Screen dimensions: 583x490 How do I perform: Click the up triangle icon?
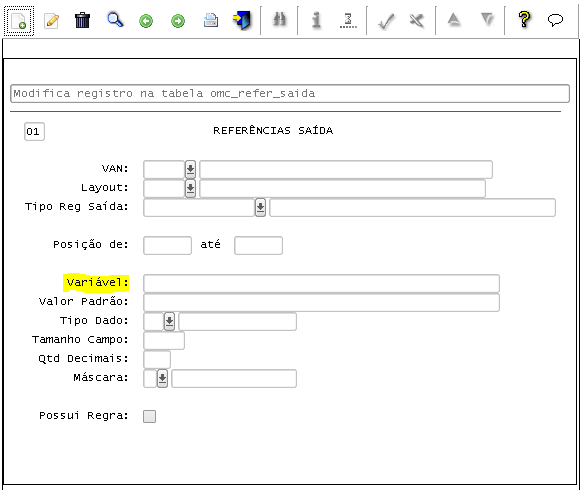pyautogui.click(x=454, y=19)
